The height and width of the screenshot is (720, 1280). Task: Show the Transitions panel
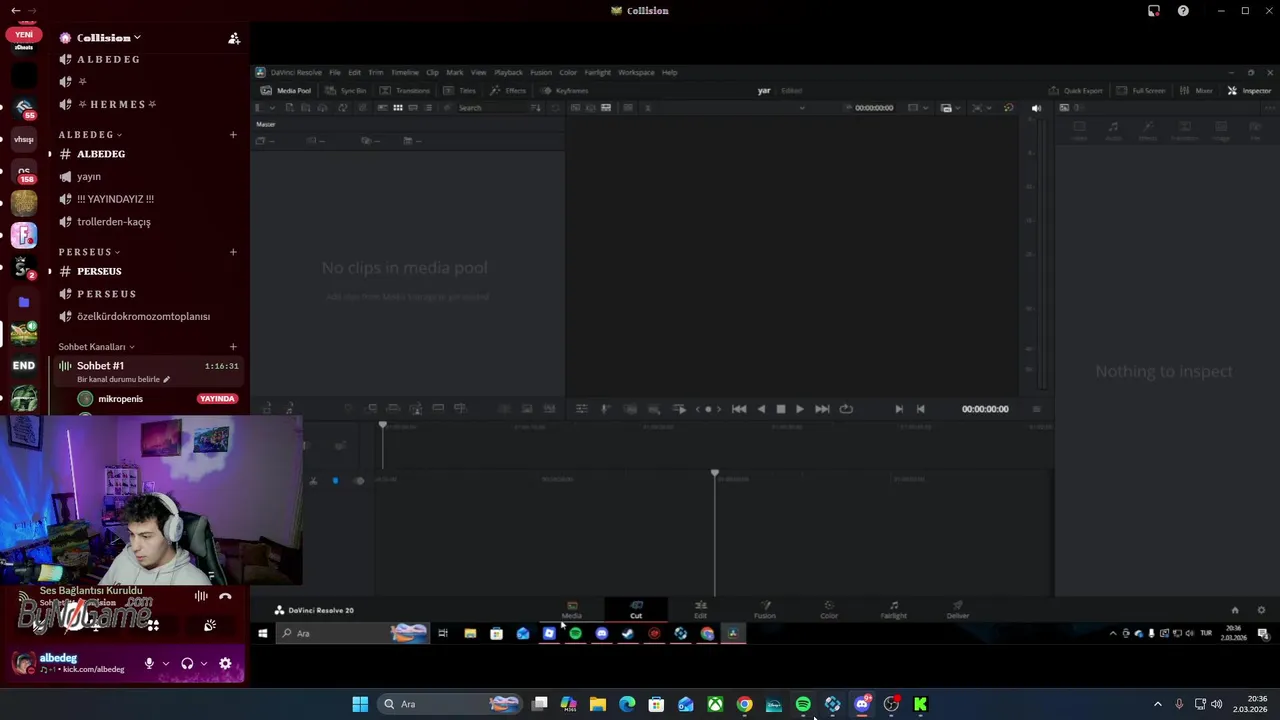point(405,90)
